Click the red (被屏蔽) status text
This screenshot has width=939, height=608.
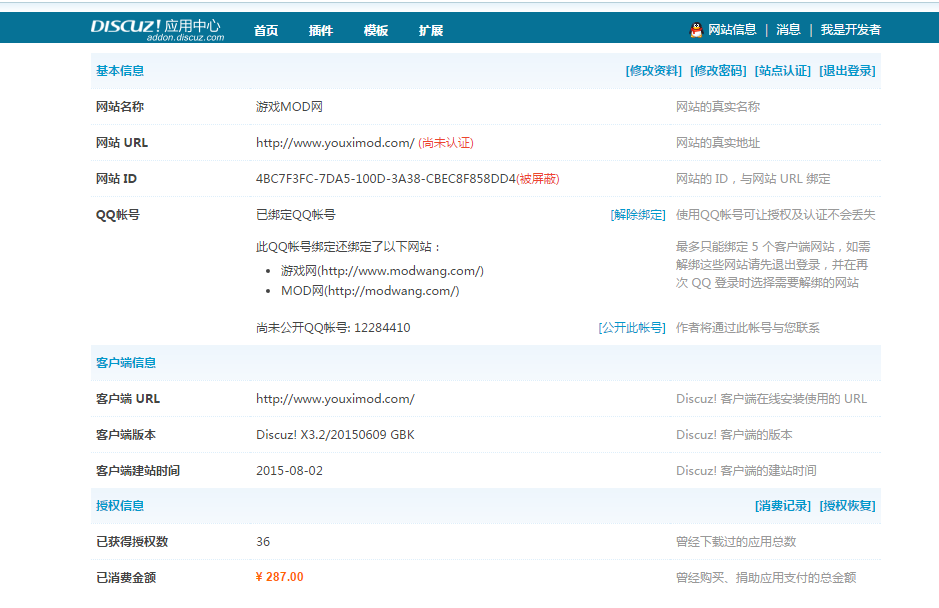[538, 179]
